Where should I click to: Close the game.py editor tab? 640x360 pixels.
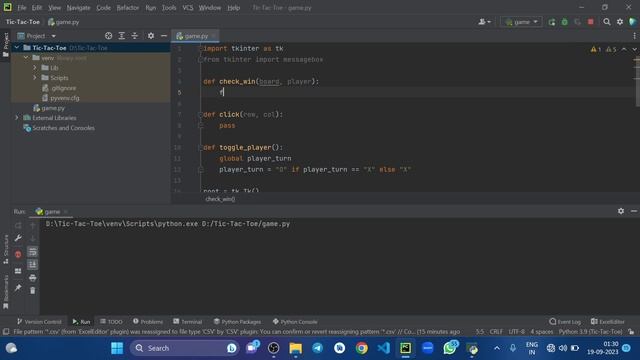point(213,36)
